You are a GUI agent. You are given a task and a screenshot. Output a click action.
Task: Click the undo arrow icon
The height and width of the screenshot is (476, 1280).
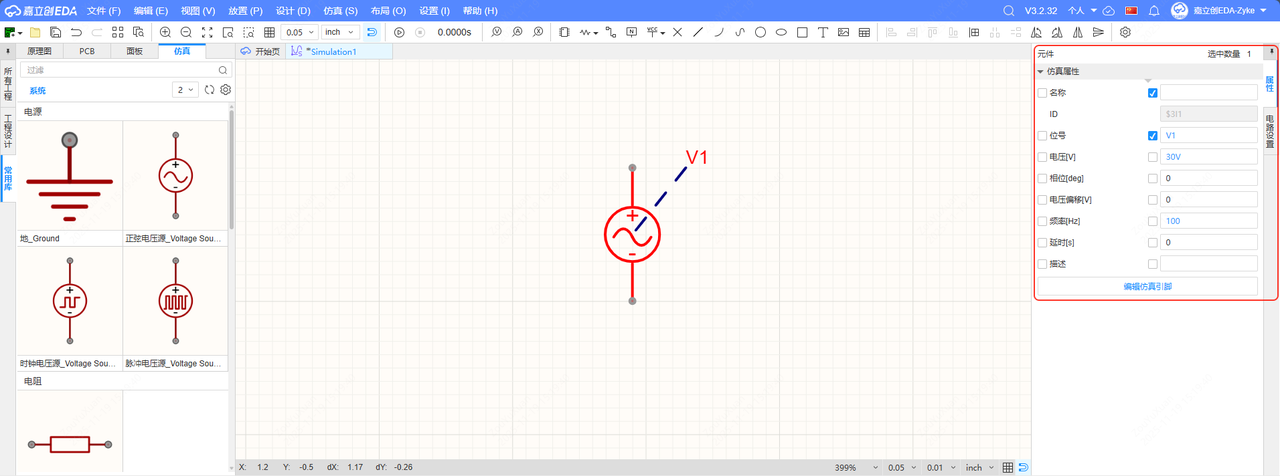(76, 32)
